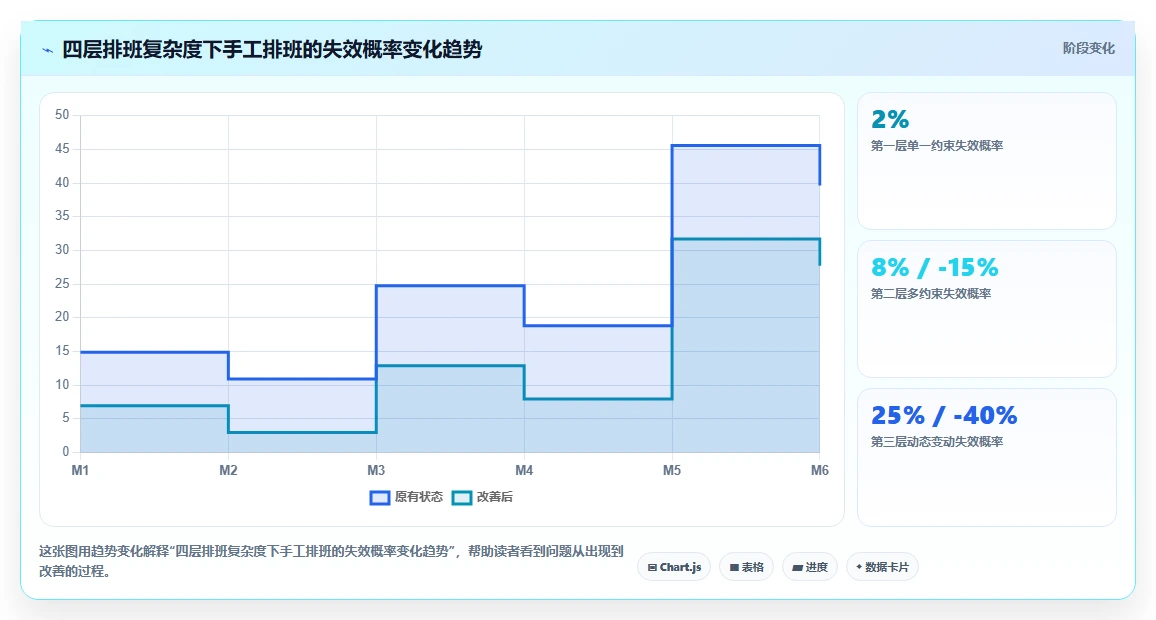Image resolution: width=1156 pixels, height=620 pixels.
Task: Click the M2 x-axis label
Action: click(x=229, y=470)
